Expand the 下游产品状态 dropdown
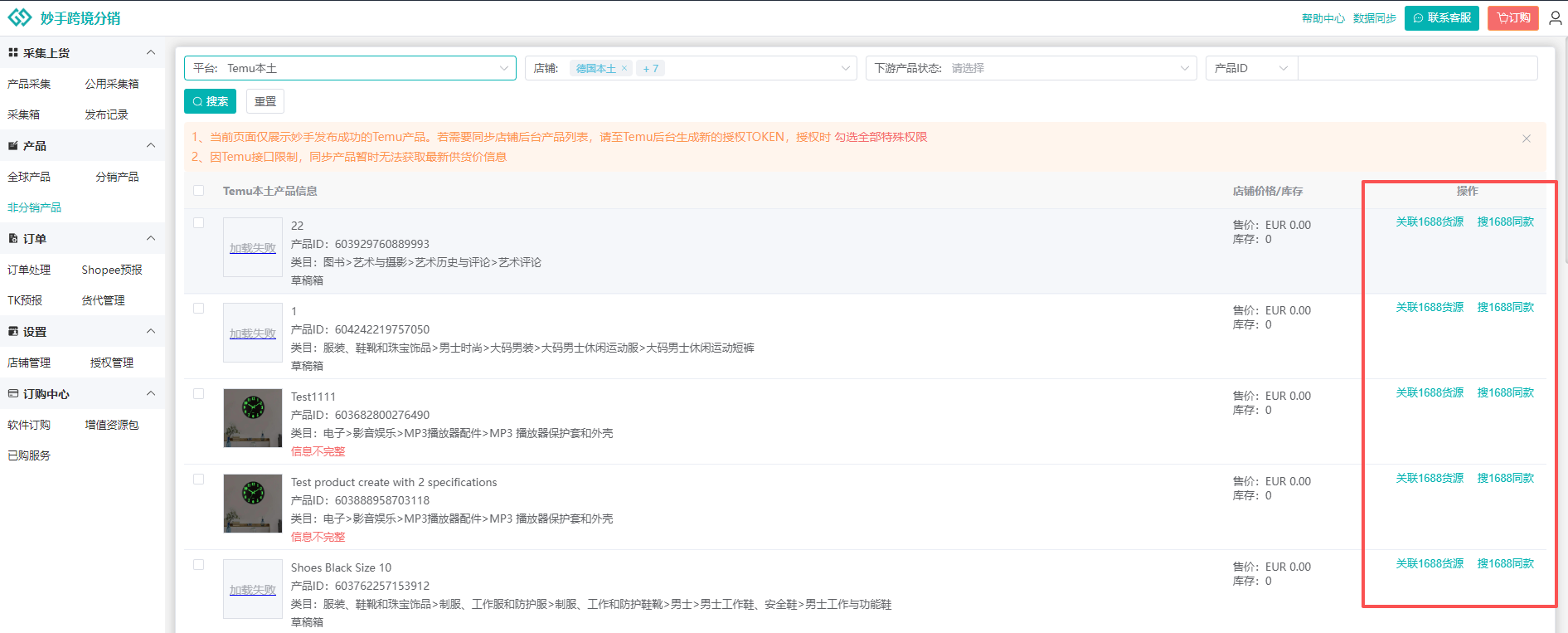The image size is (1568, 633). pos(1031,68)
